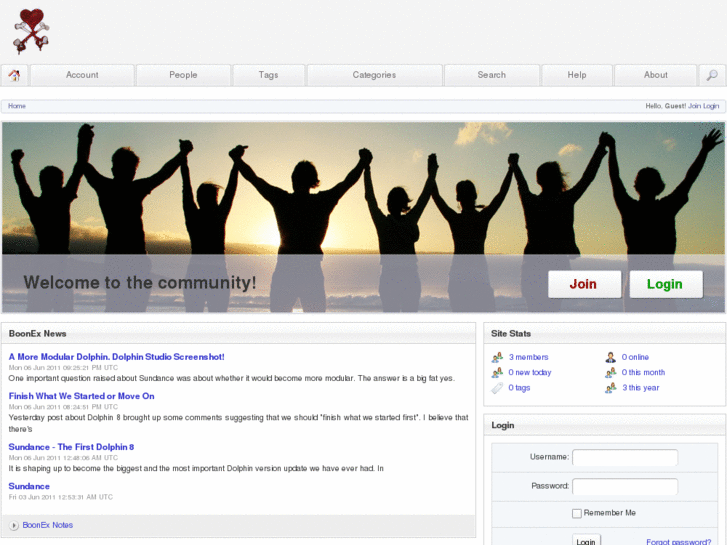Screen dimensions: 727x545
Task: Go to the People menu
Action: coord(183,75)
